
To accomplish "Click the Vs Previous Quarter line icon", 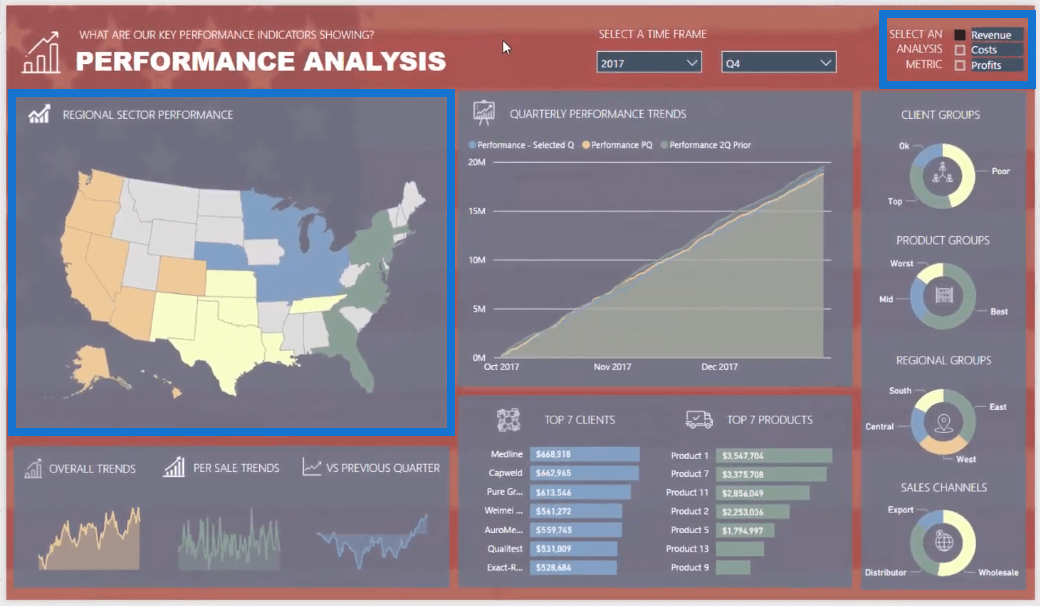I will point(312,467).
